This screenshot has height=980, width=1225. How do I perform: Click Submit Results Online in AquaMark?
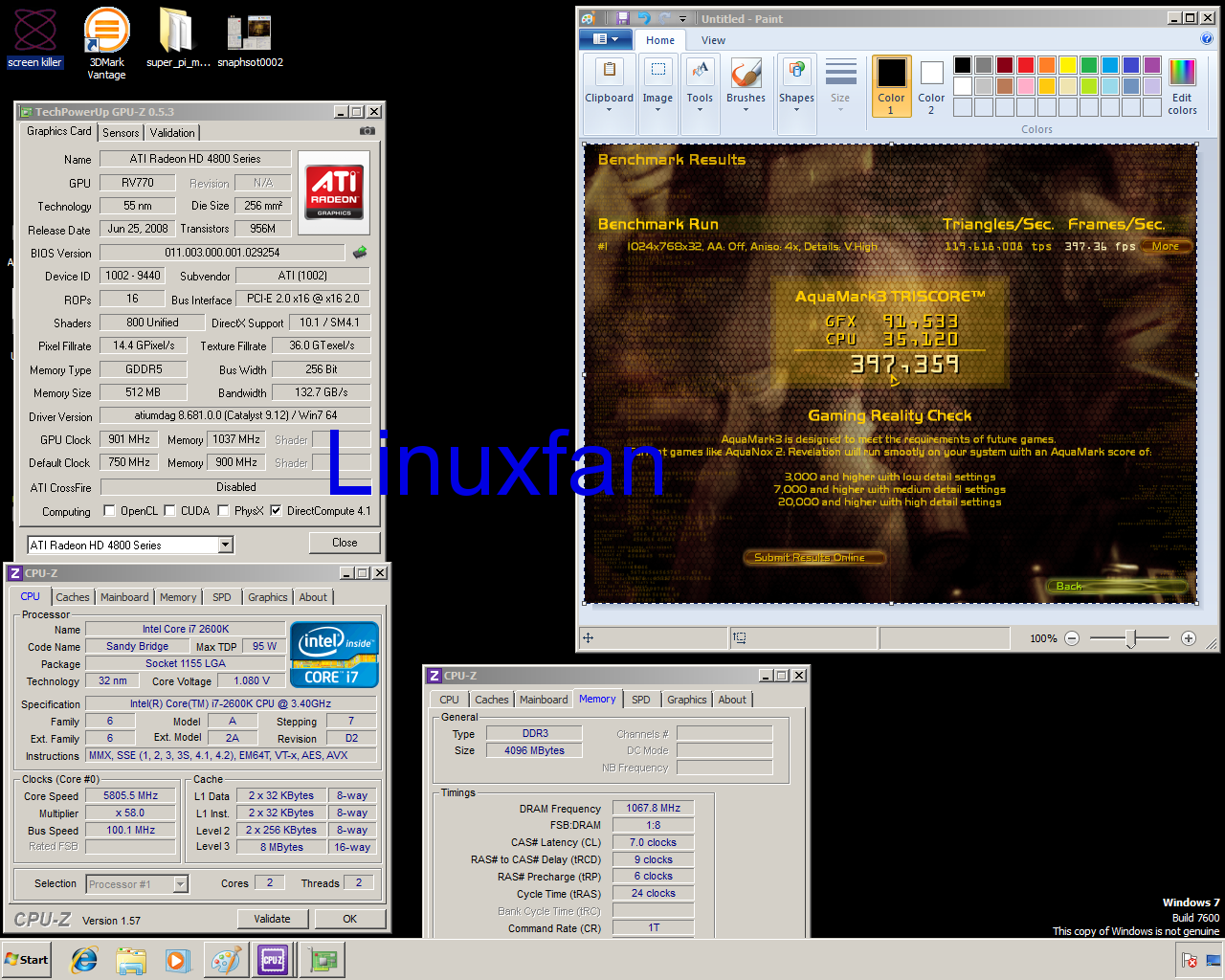pos(813,557)
